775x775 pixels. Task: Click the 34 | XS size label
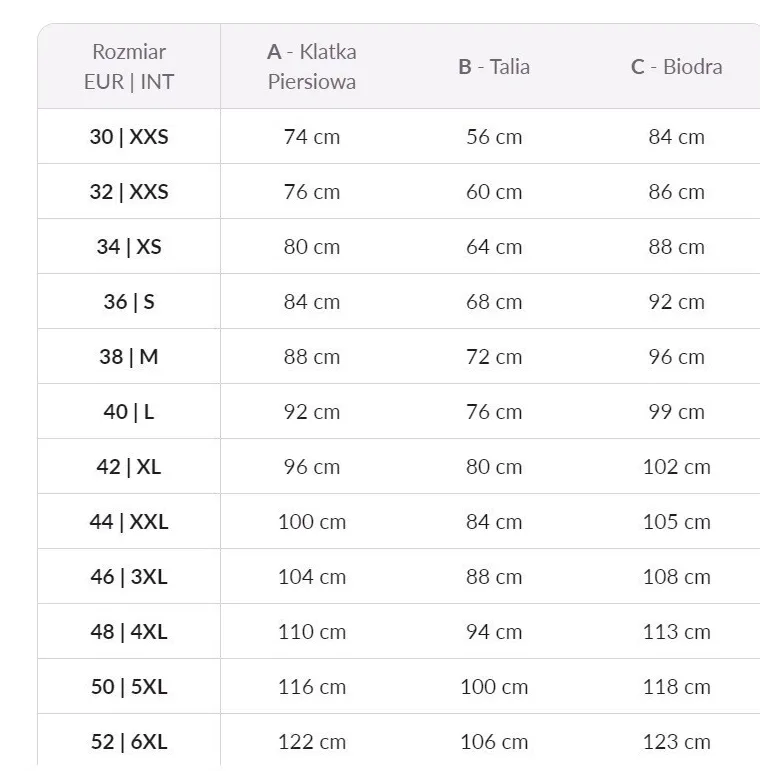pyautogui.click(x=129, y=247)
